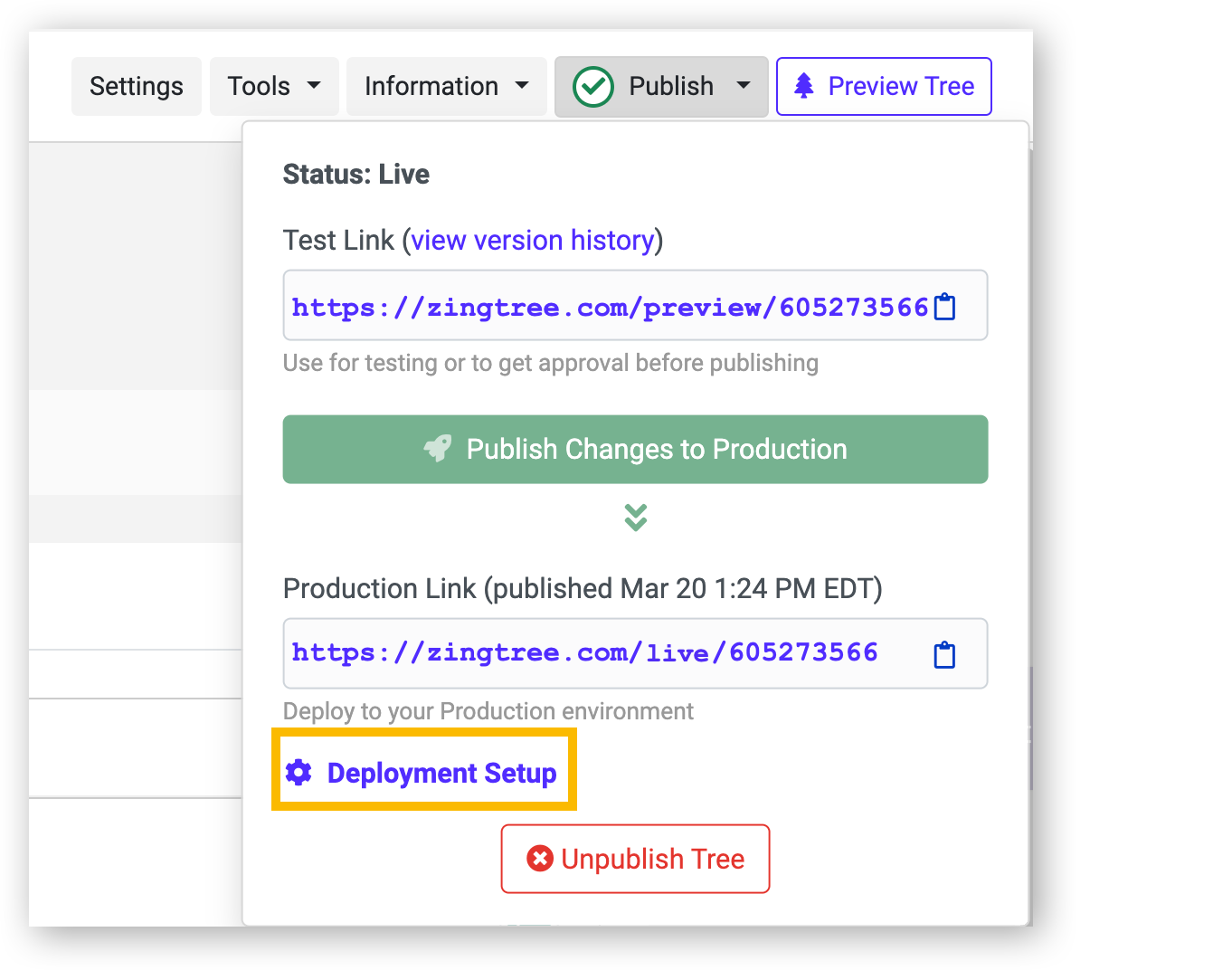Expand the Information dropdown
The height and width of the screenshot is (970, 1232).
[447, 86]
